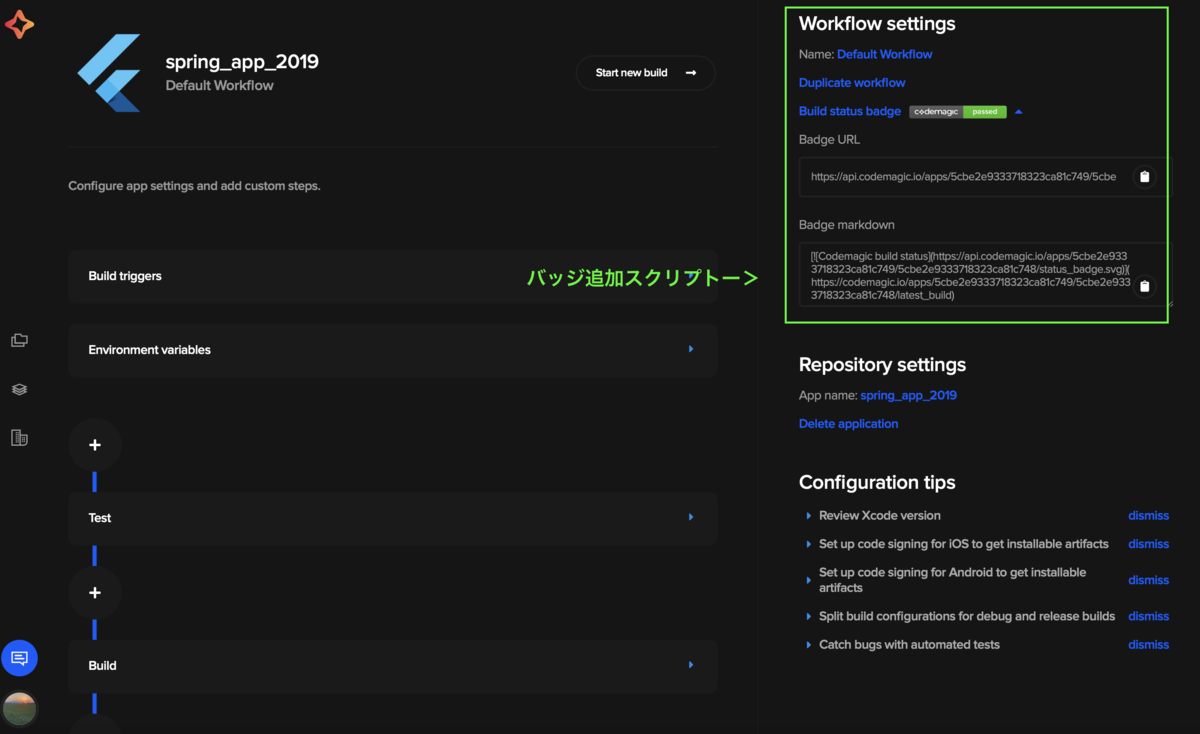Screen dimensions: 1200x734
Task: Select the Builds icon in the sidebar
Action: point(19,389)
